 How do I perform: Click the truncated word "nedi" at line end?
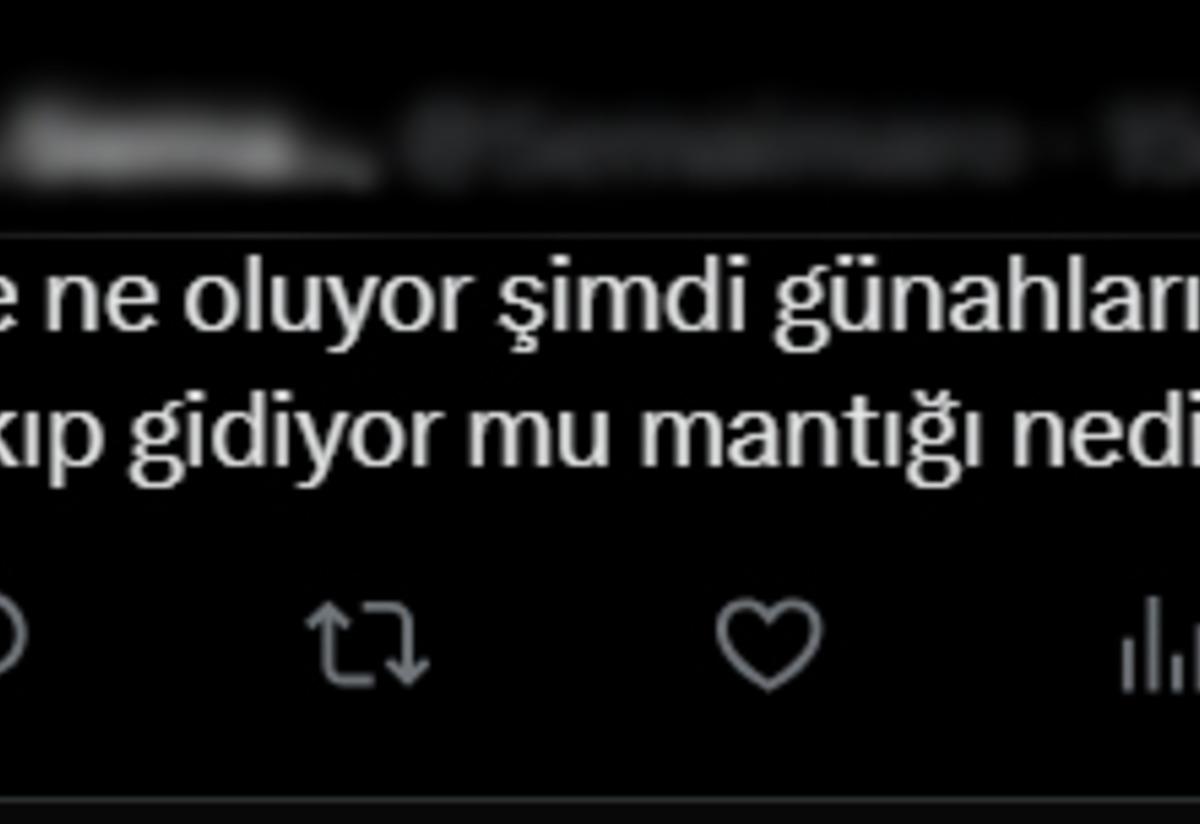click(1106, 435)
